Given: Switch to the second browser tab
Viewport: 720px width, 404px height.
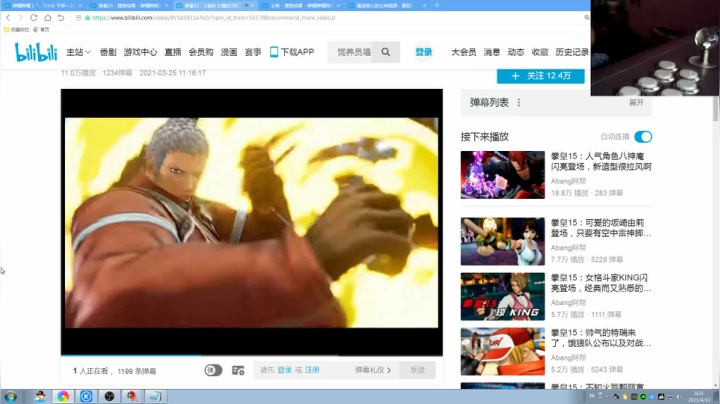Looking at the screenshot, I should (129, 6).
